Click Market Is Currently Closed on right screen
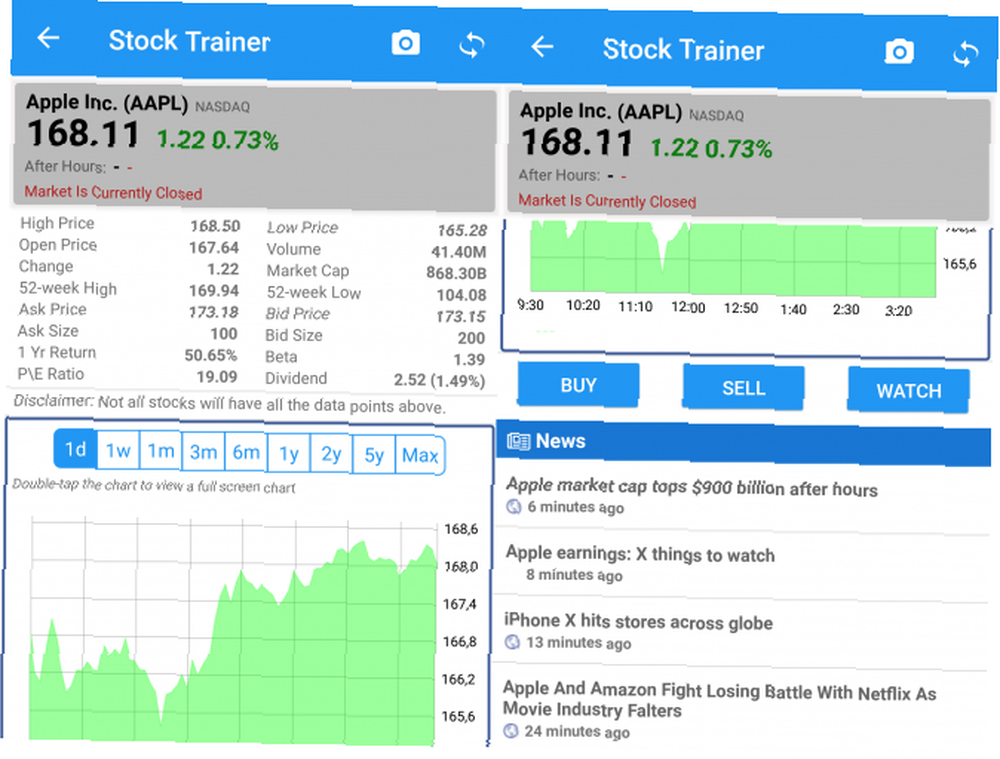The width and height of the screenshot is (1000, 759). [607, 201]
